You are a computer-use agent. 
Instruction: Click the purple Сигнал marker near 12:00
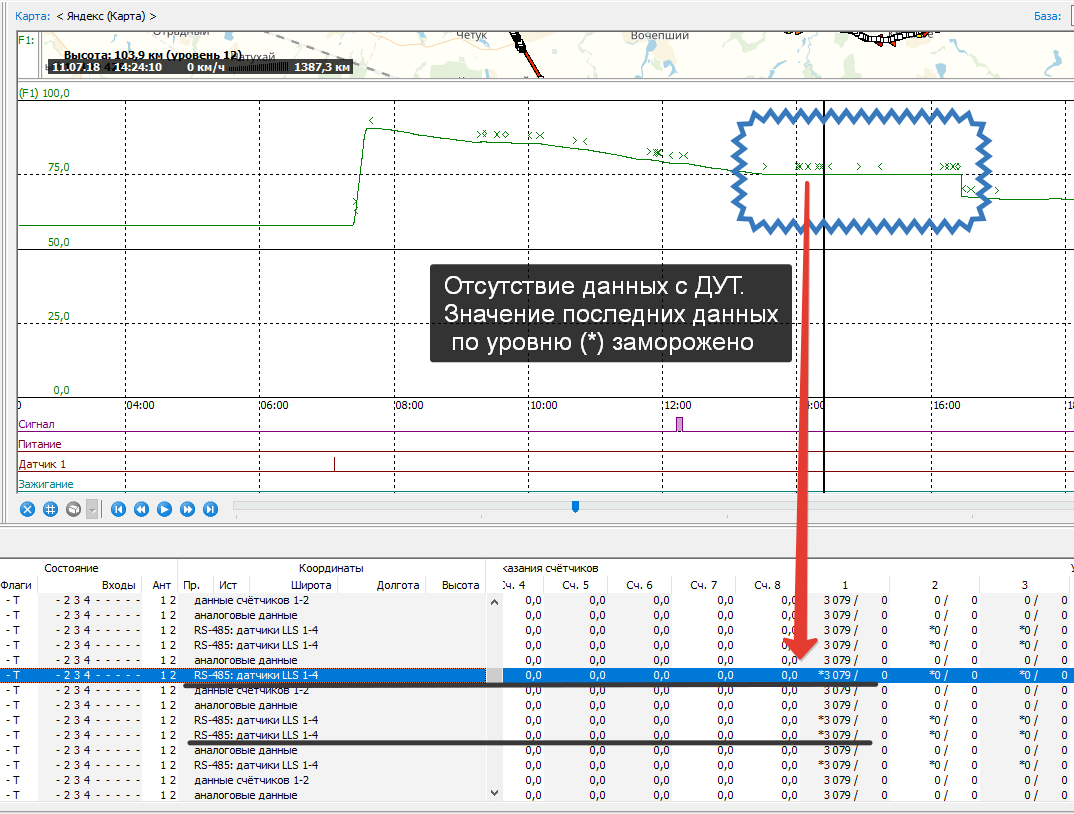679,424
